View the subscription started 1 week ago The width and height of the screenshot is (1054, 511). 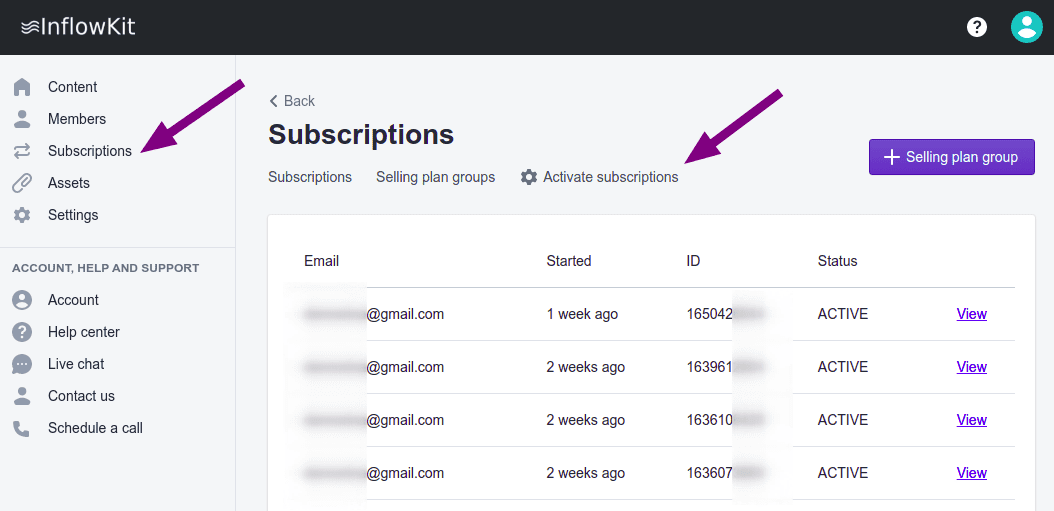[971, 314]
